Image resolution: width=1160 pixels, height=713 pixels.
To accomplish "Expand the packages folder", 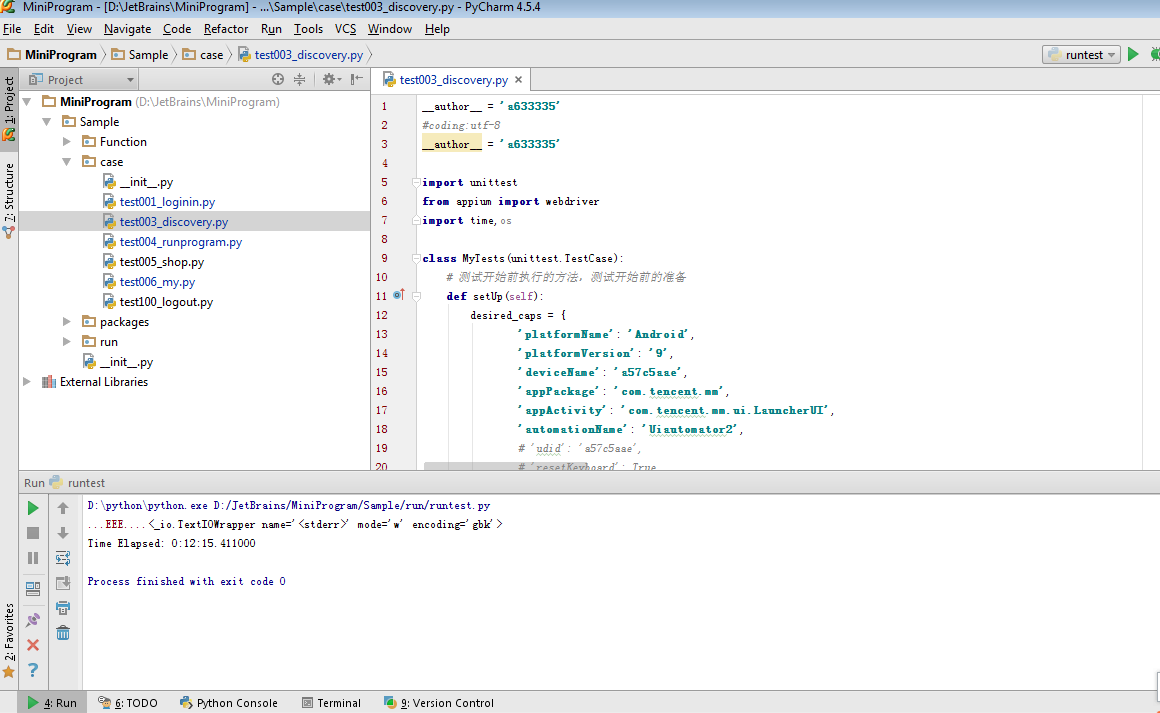I will click(67, 322).
